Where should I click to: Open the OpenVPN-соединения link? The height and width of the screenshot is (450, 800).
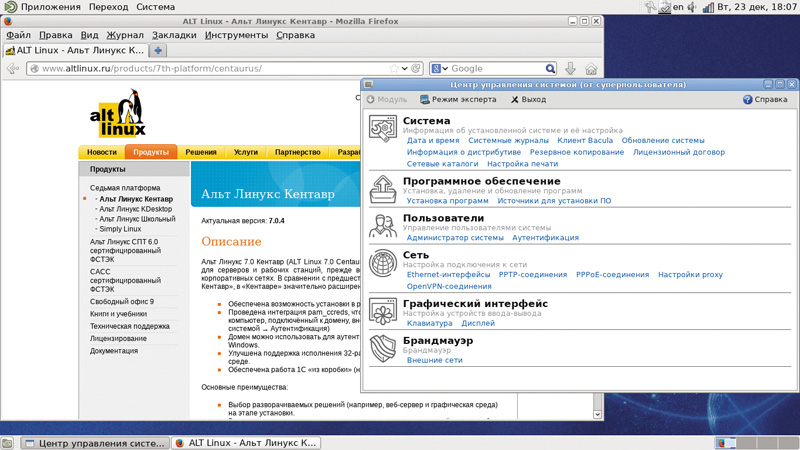click(449, 286)
